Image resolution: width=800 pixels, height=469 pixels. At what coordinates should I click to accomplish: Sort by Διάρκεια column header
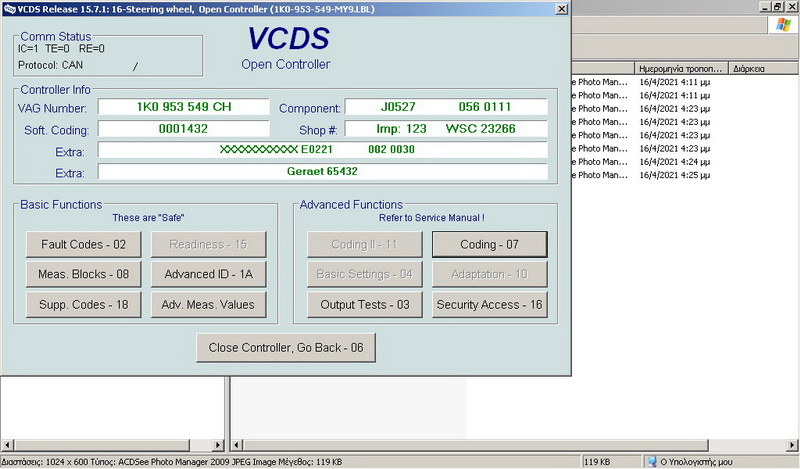764,68
